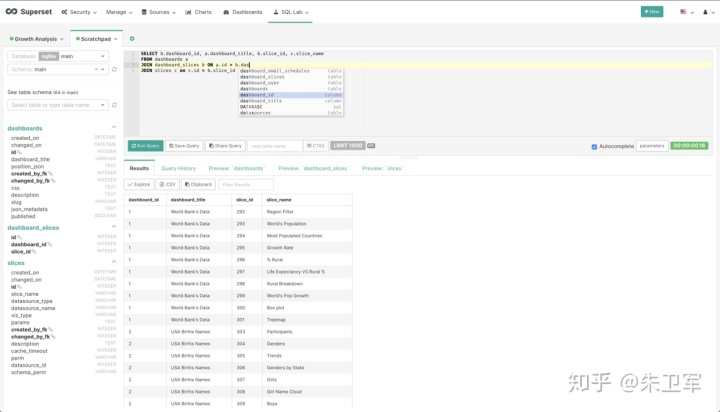
Task: Choose dashboard_slices table autocomplete suggestion
Action: [x=291, y=77]
